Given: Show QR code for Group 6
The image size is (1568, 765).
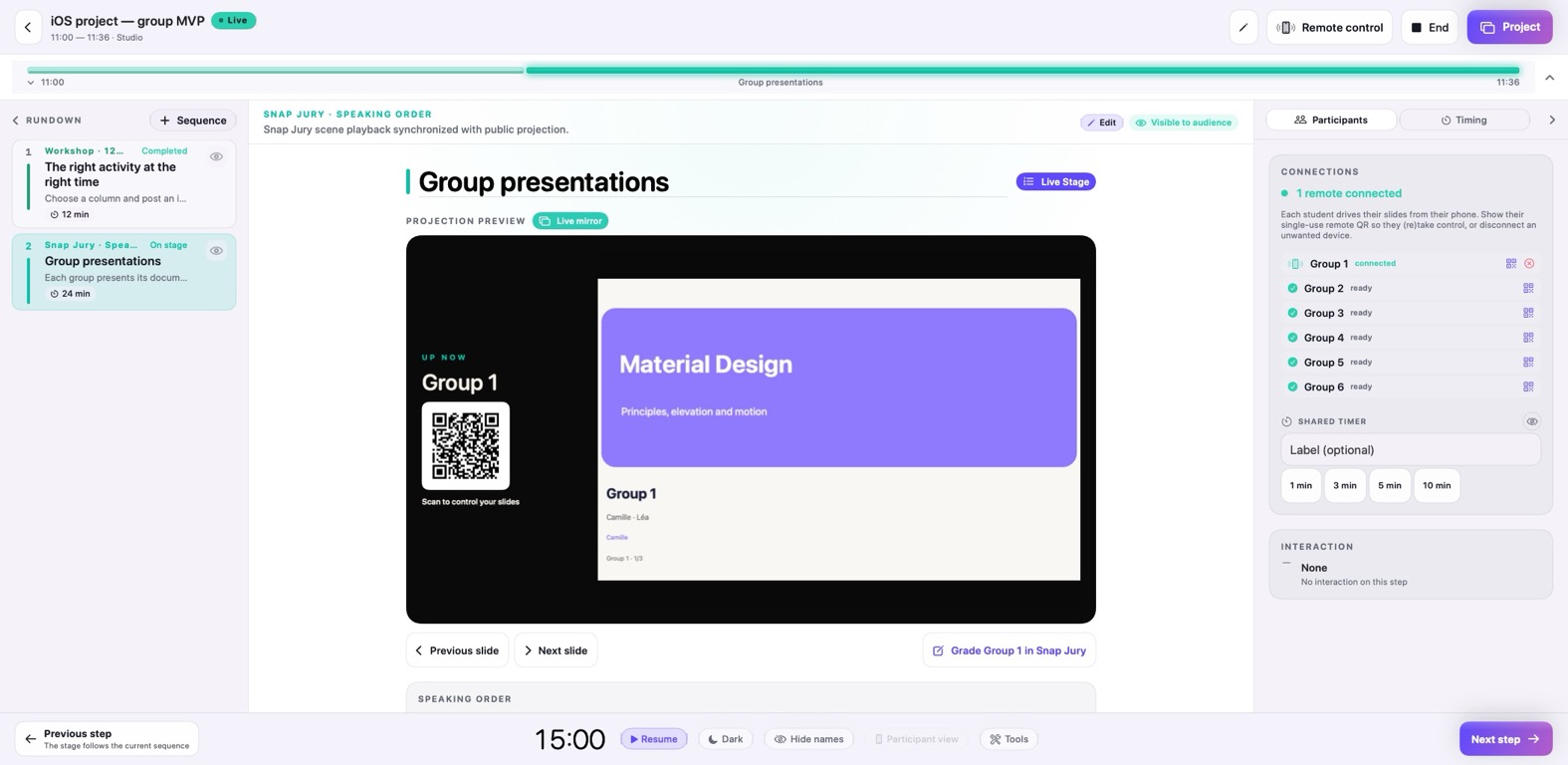Looking at the screenshot, I should (x=1528, y=386).
